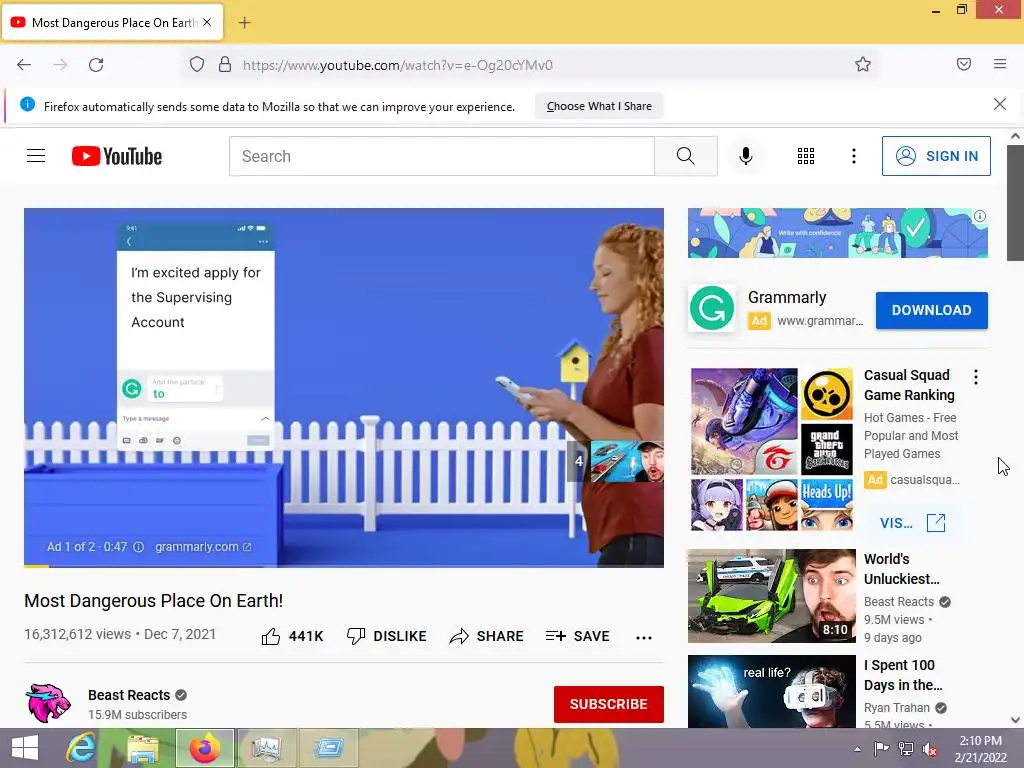Screen dimensions: 1024x768
Task: Click the Beast Reacts name under World's Unluckiest
Action: click(x=899, y=601)
